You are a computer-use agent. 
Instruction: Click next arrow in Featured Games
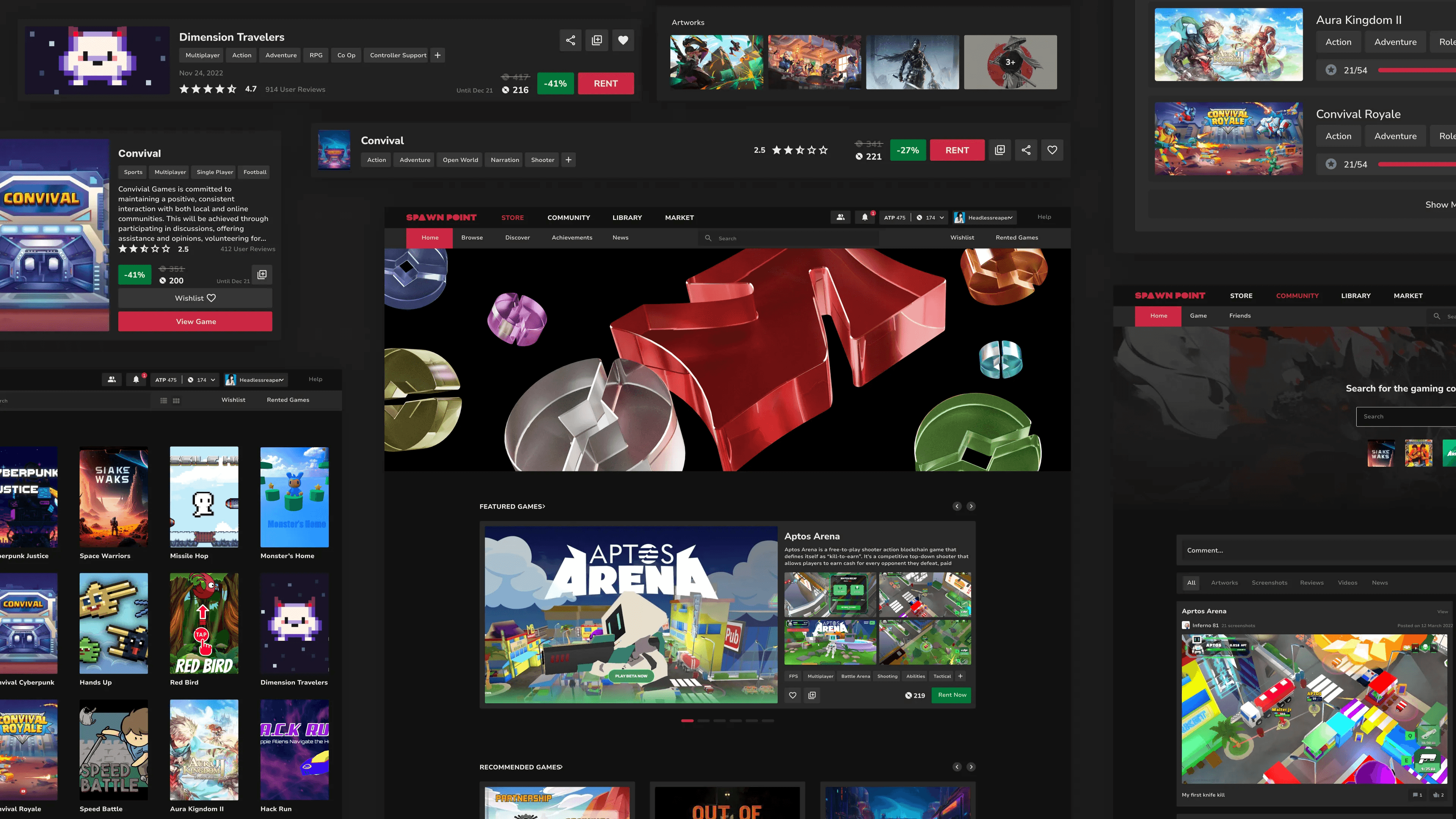(971, 507)
